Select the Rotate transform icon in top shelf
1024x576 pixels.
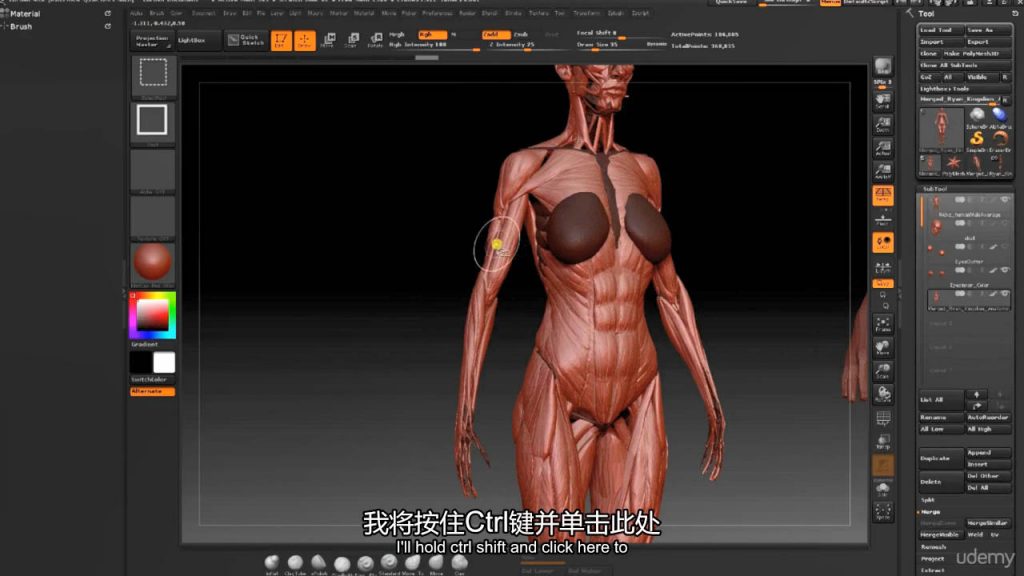click(376, 40)
